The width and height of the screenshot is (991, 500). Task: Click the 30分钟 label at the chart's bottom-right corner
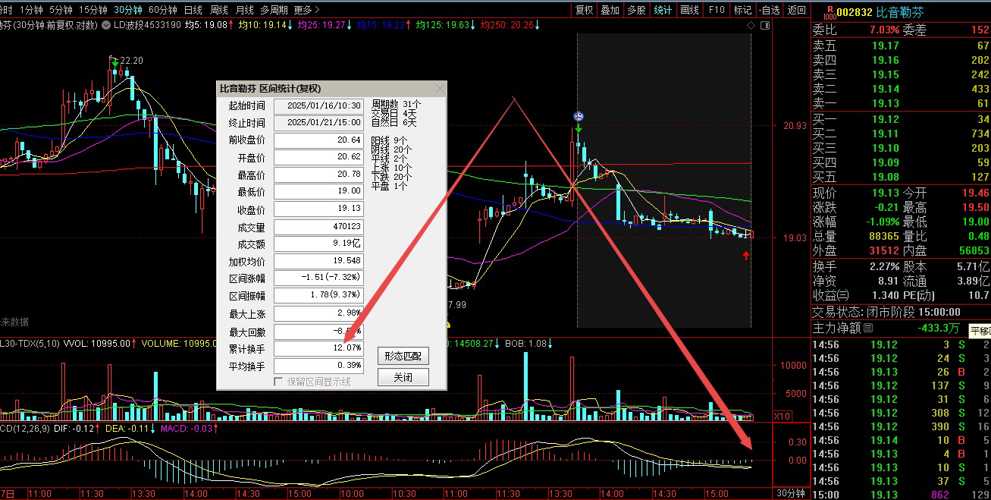[792, 494]
